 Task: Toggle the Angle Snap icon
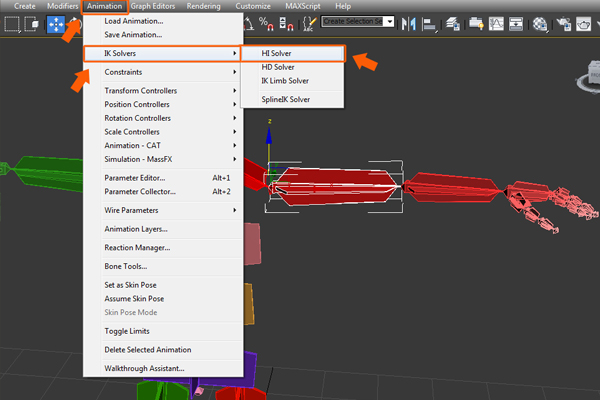click(x=249, y=24)
